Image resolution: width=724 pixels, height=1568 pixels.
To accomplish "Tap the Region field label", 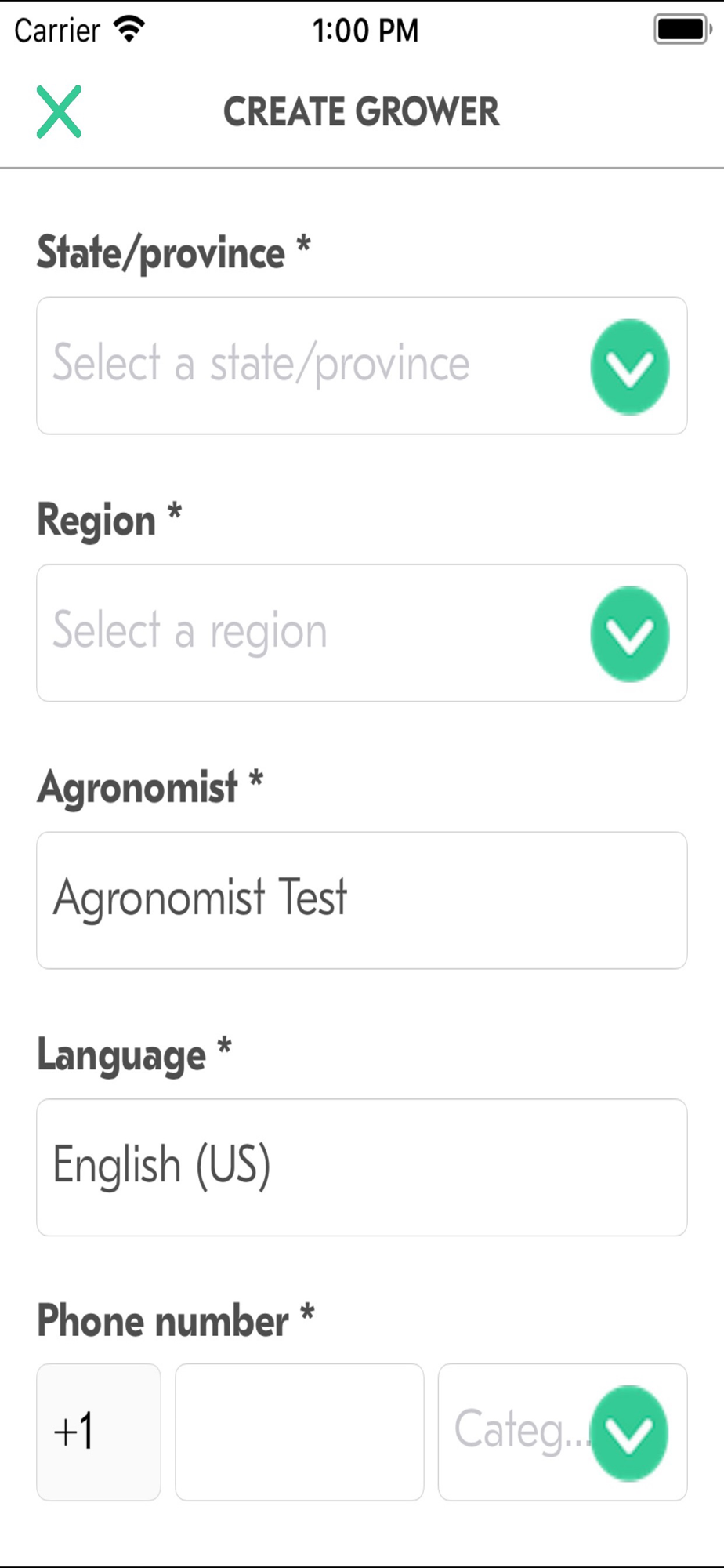I will click(97, 520).
